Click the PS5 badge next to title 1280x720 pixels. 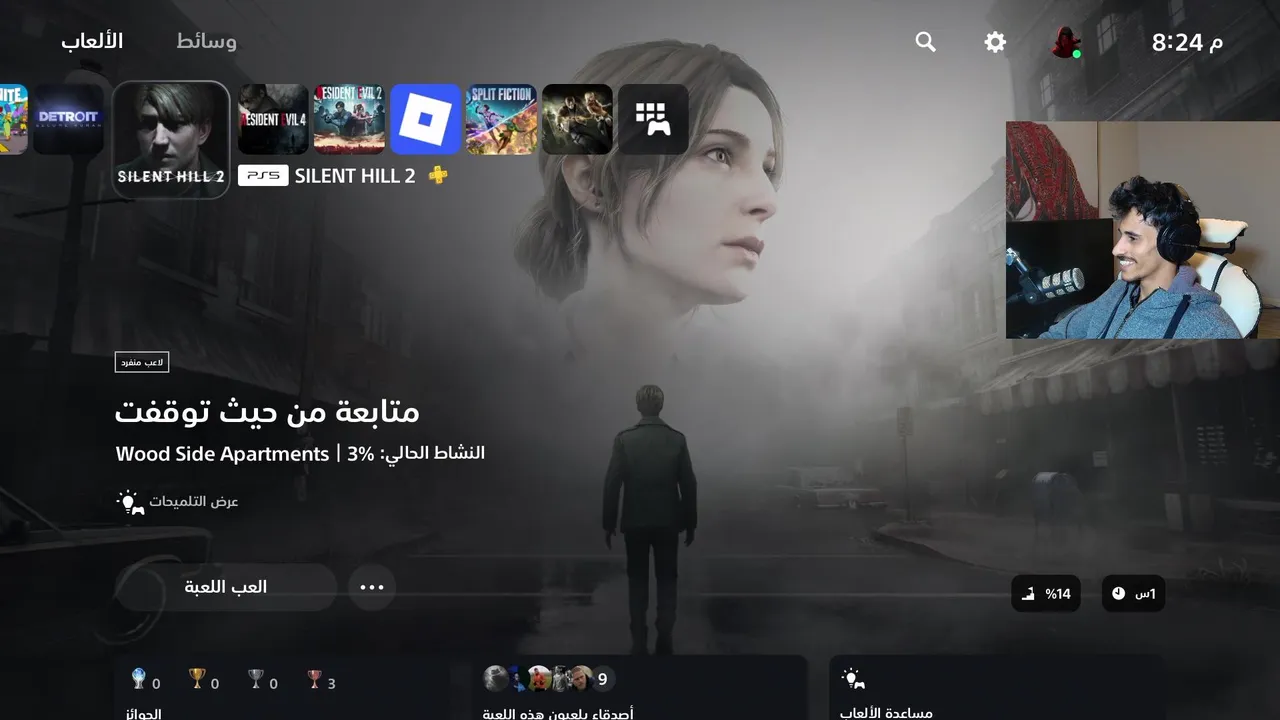point(263,176)
